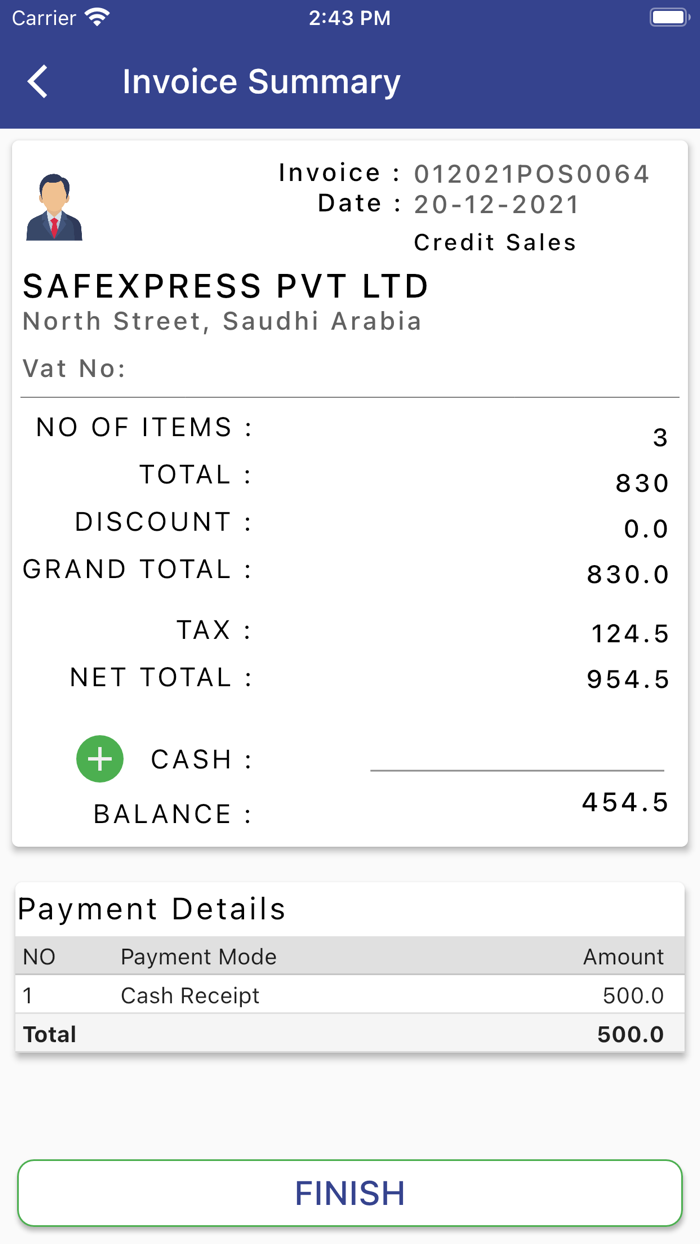This screenshot has height=1244, width=700.
Task: Tap the back arrow to leave Invoice Summary
Action: [37, 81]
